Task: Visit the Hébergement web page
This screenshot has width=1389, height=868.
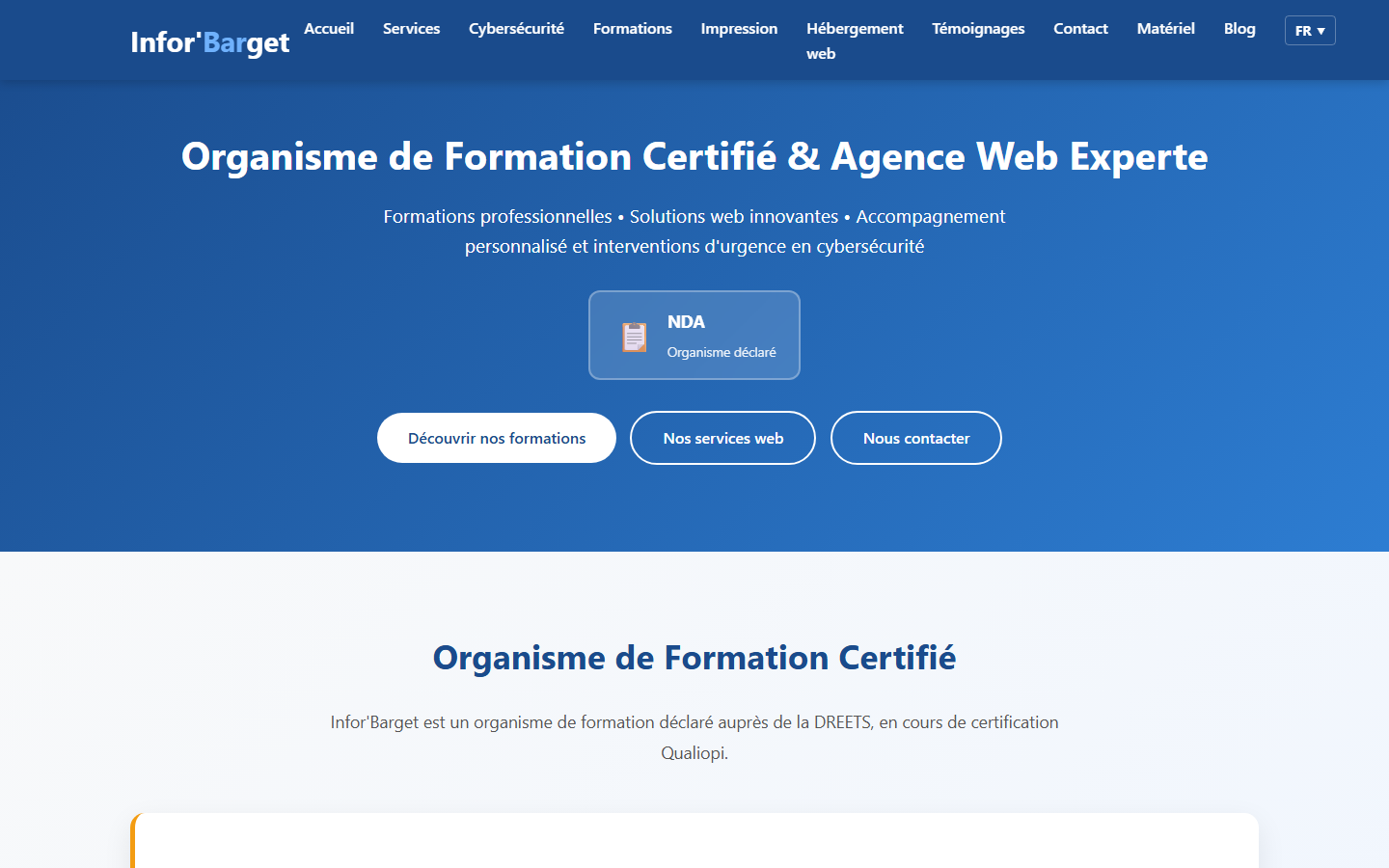Action: point(855,41)
